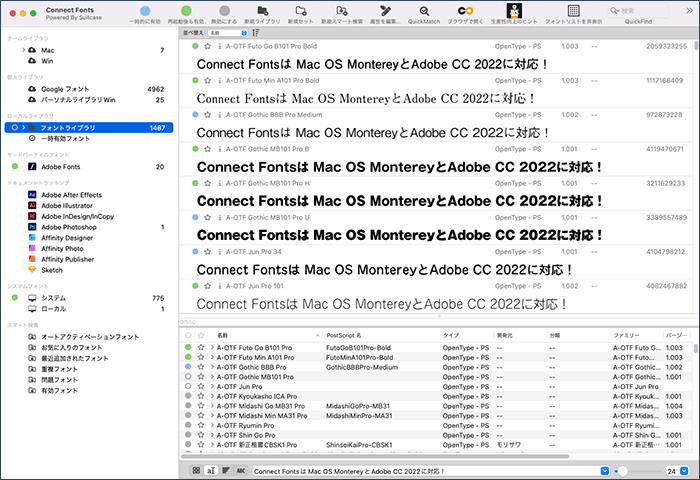Toggle sort direction icon next to 並べ替え
This screenshot has height=480, width=700.
(x=256, y=33)
